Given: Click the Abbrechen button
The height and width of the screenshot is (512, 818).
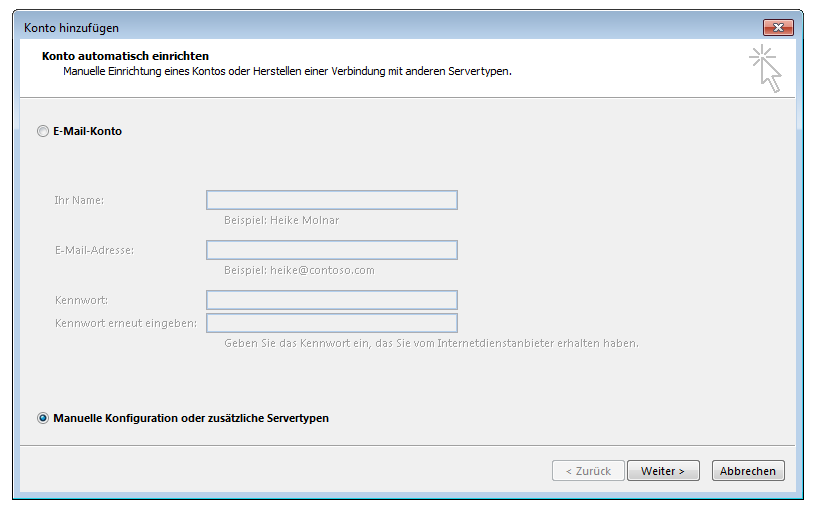Looking at the screenshot, I should (x=748, y=471).
